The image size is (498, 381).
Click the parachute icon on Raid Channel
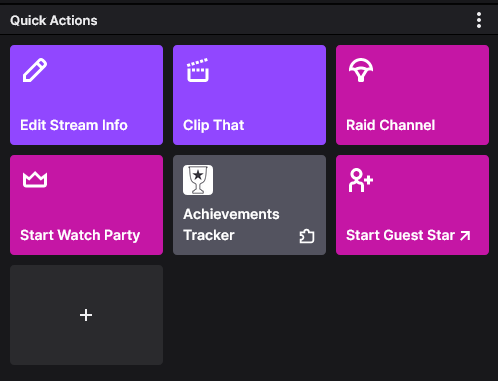pyautogui.click(x=361, y=70)
